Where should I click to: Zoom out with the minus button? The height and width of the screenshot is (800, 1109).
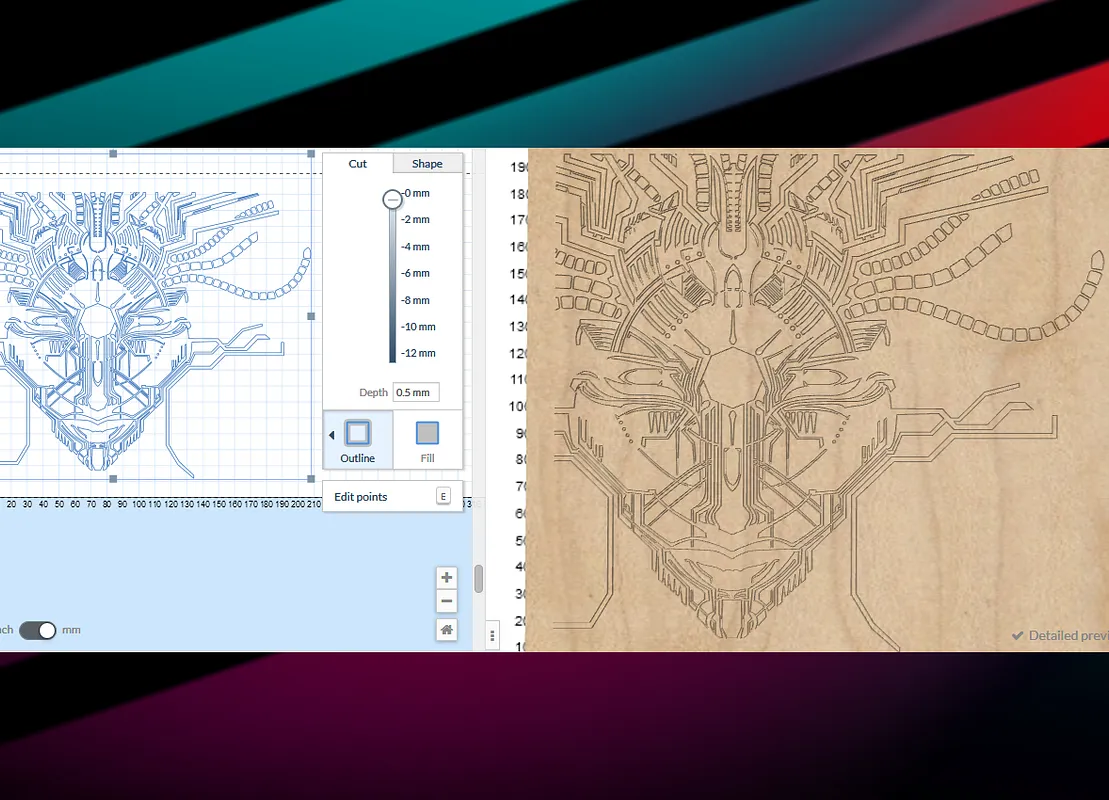pos(446,601)
